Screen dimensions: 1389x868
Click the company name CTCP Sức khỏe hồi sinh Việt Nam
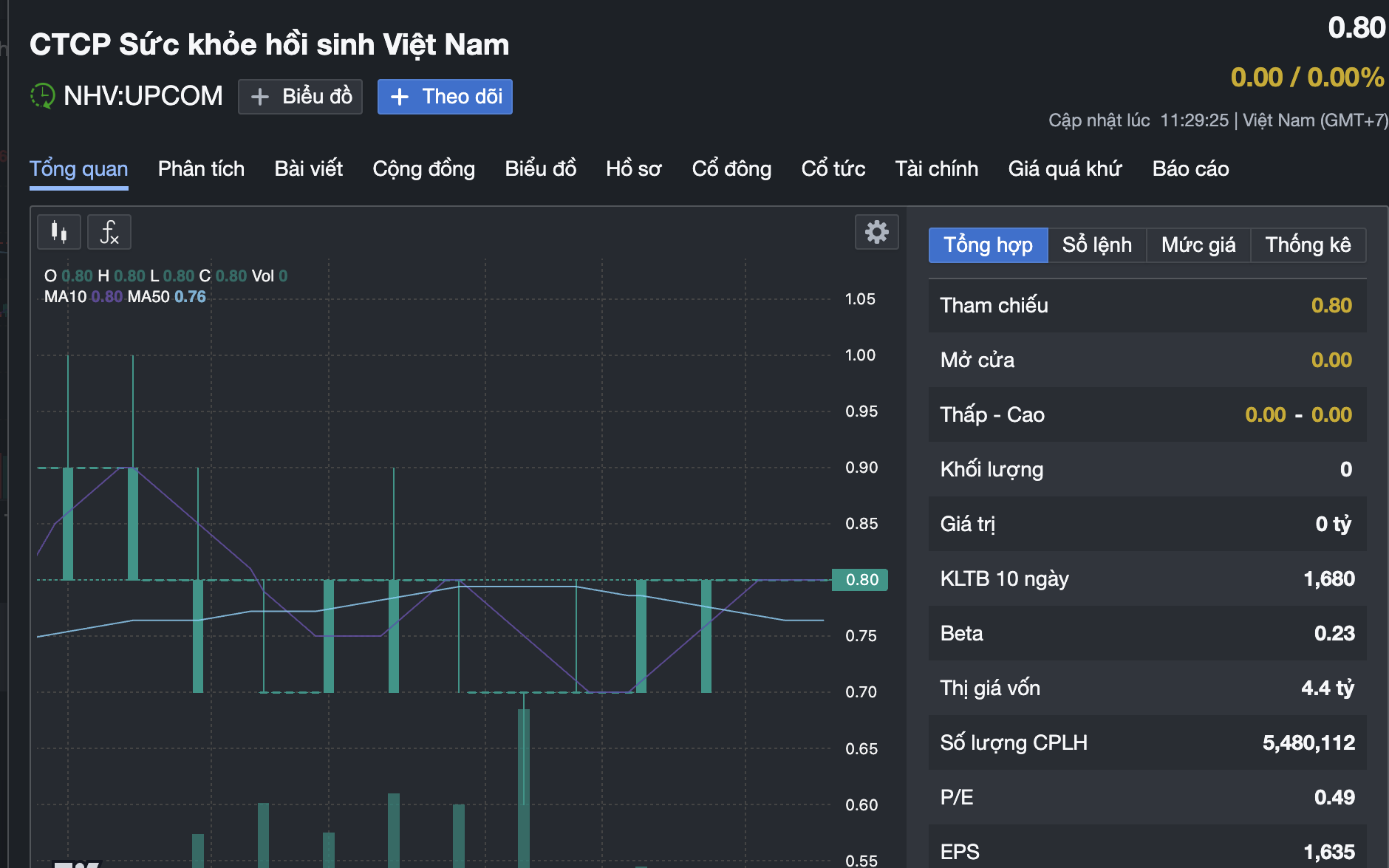click(x=270, y=44)
